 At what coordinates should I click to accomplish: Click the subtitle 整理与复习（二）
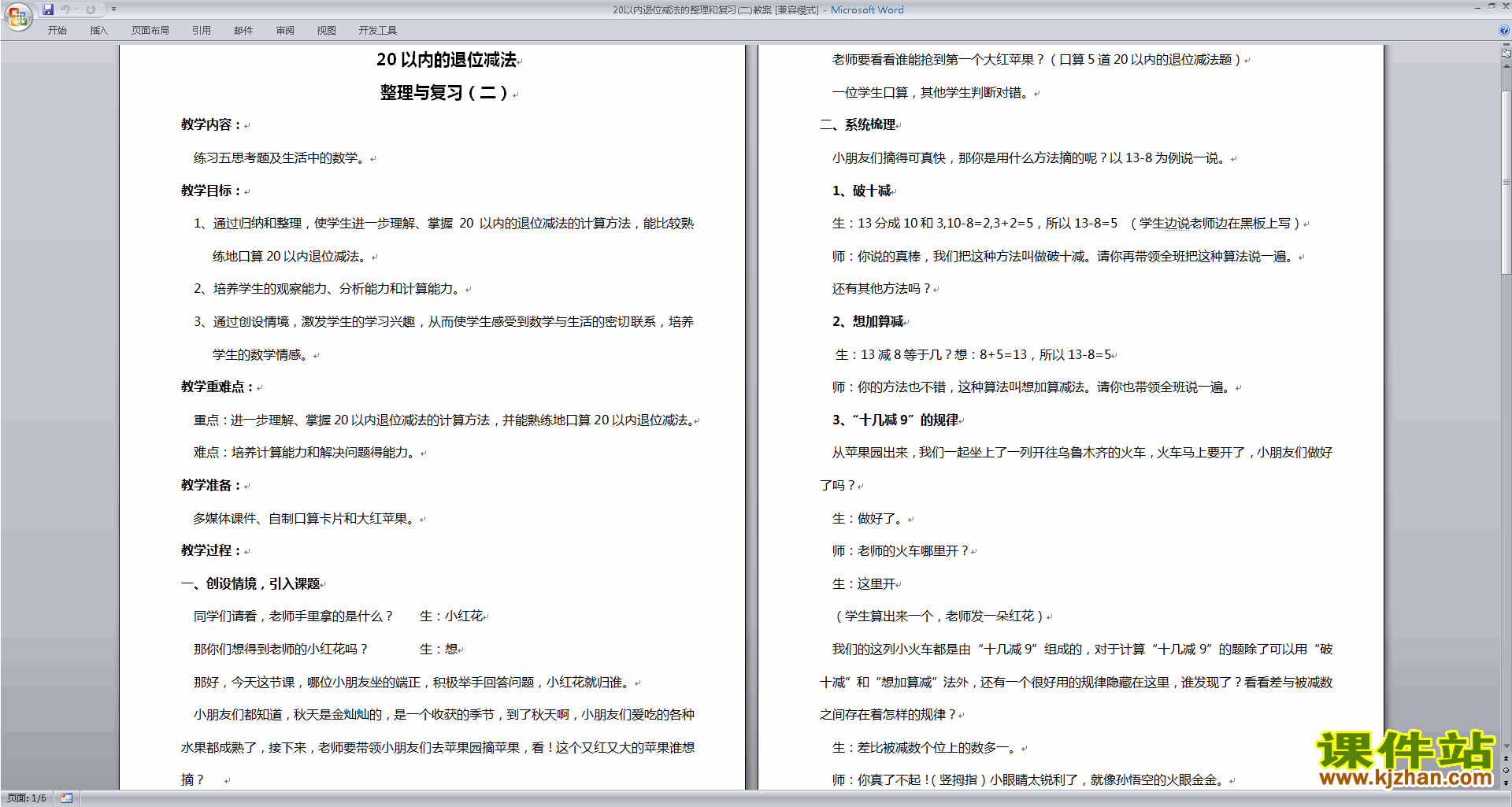pyautogui.click(x=447, y=93)
